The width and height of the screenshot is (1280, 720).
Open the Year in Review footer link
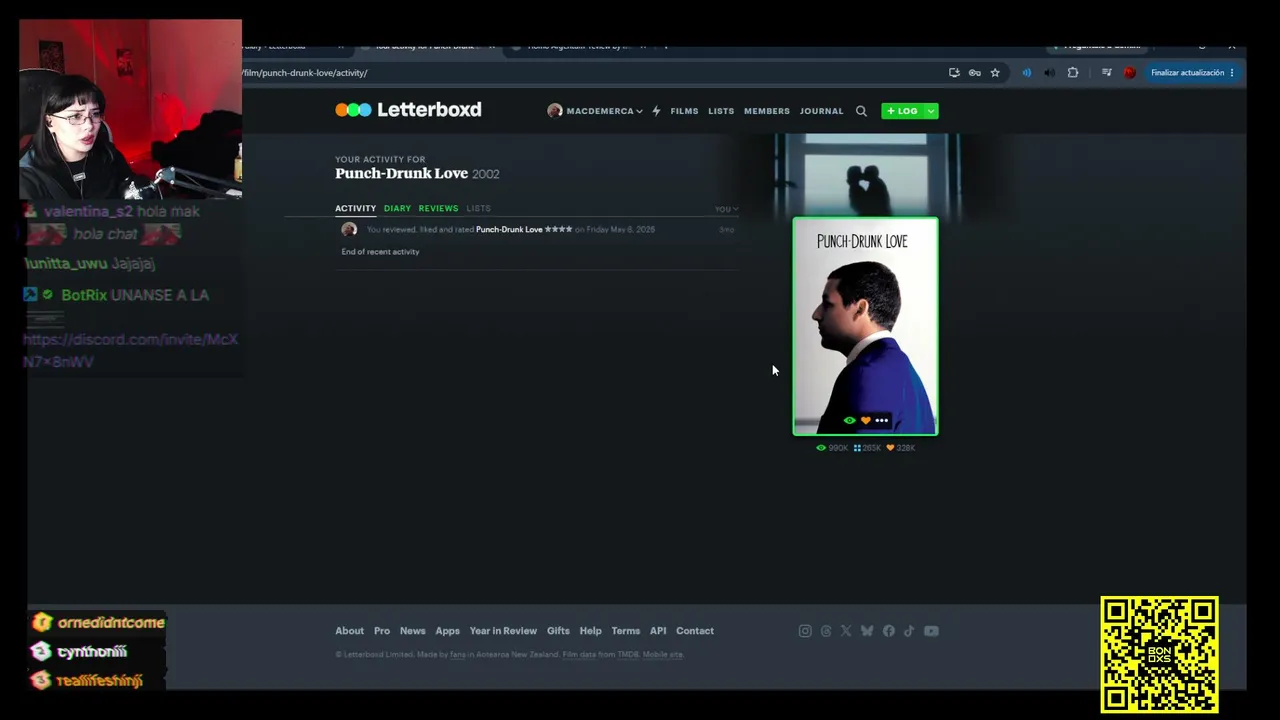point(503,631)
